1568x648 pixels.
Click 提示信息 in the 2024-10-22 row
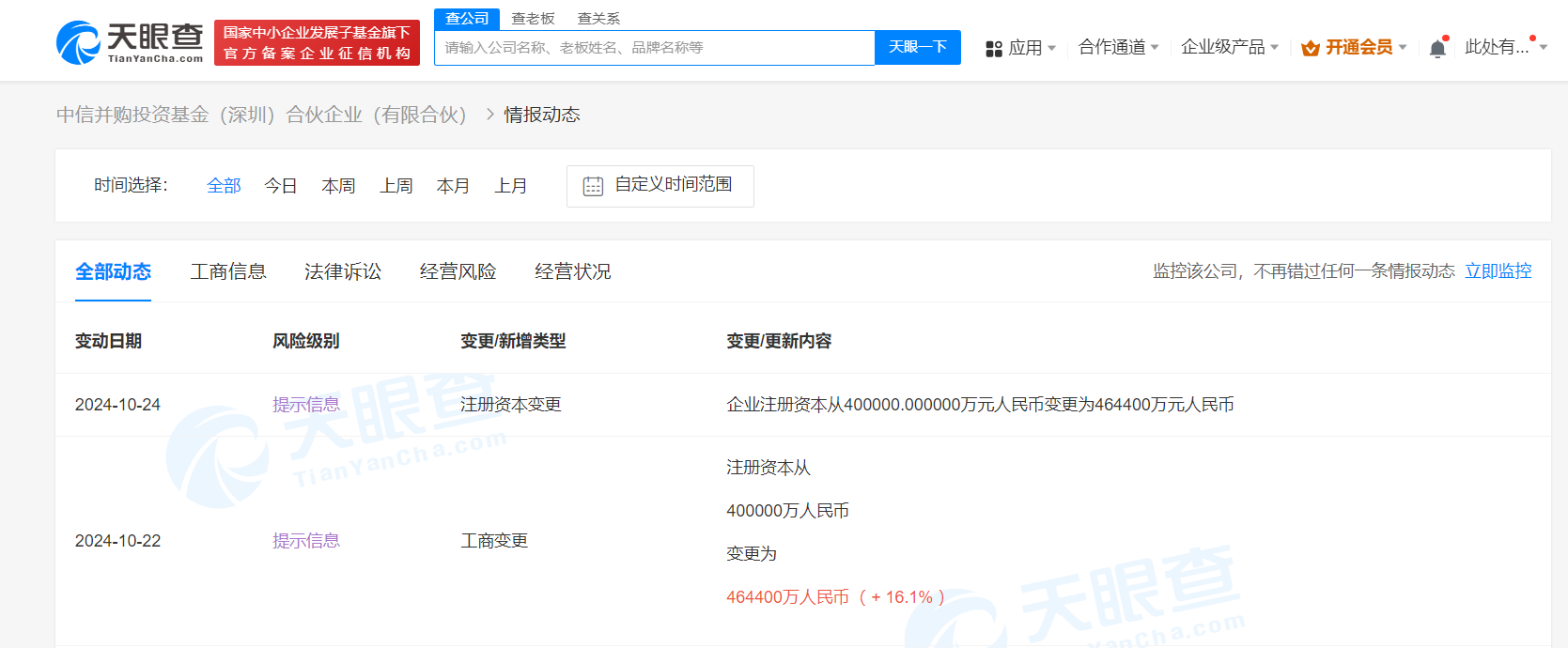point(306,541)
